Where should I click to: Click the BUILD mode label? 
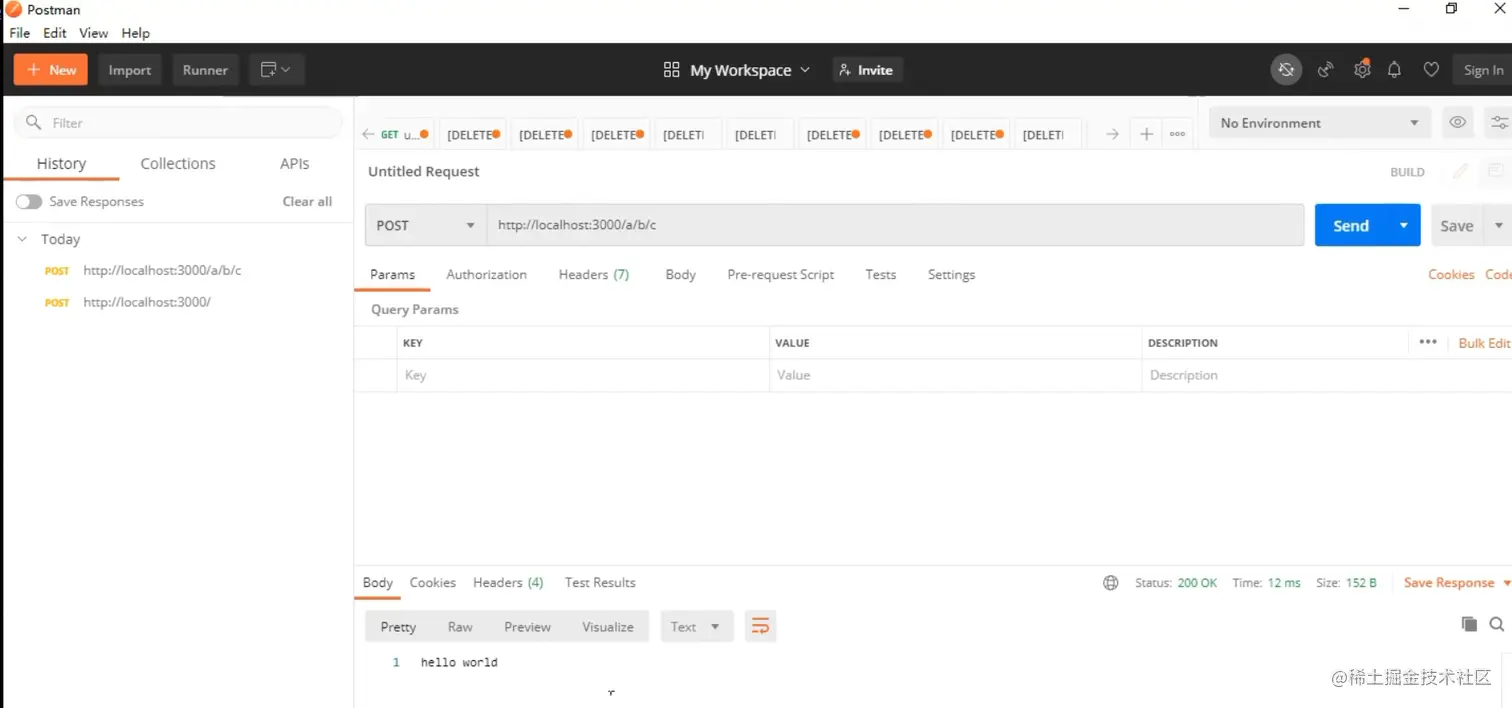[x=1407, y=172]
